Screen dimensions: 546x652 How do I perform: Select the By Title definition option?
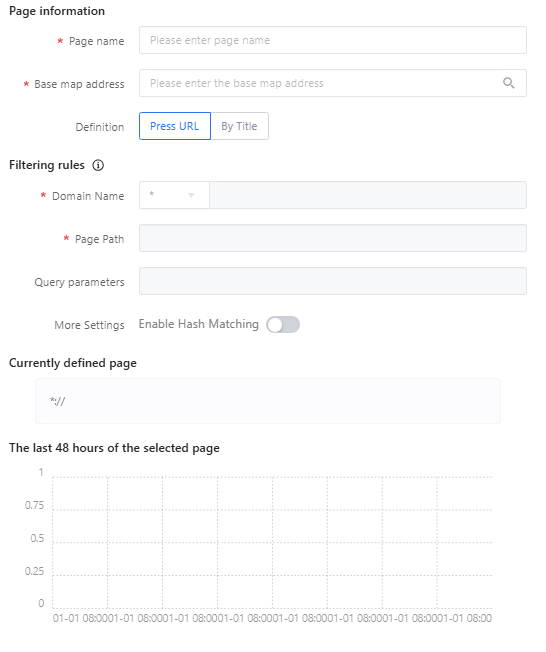(x=240, y=126)
